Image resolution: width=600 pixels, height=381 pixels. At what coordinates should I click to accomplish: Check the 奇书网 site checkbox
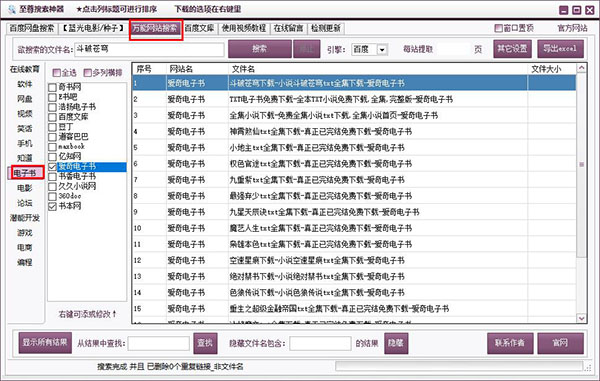pos(52,88)
